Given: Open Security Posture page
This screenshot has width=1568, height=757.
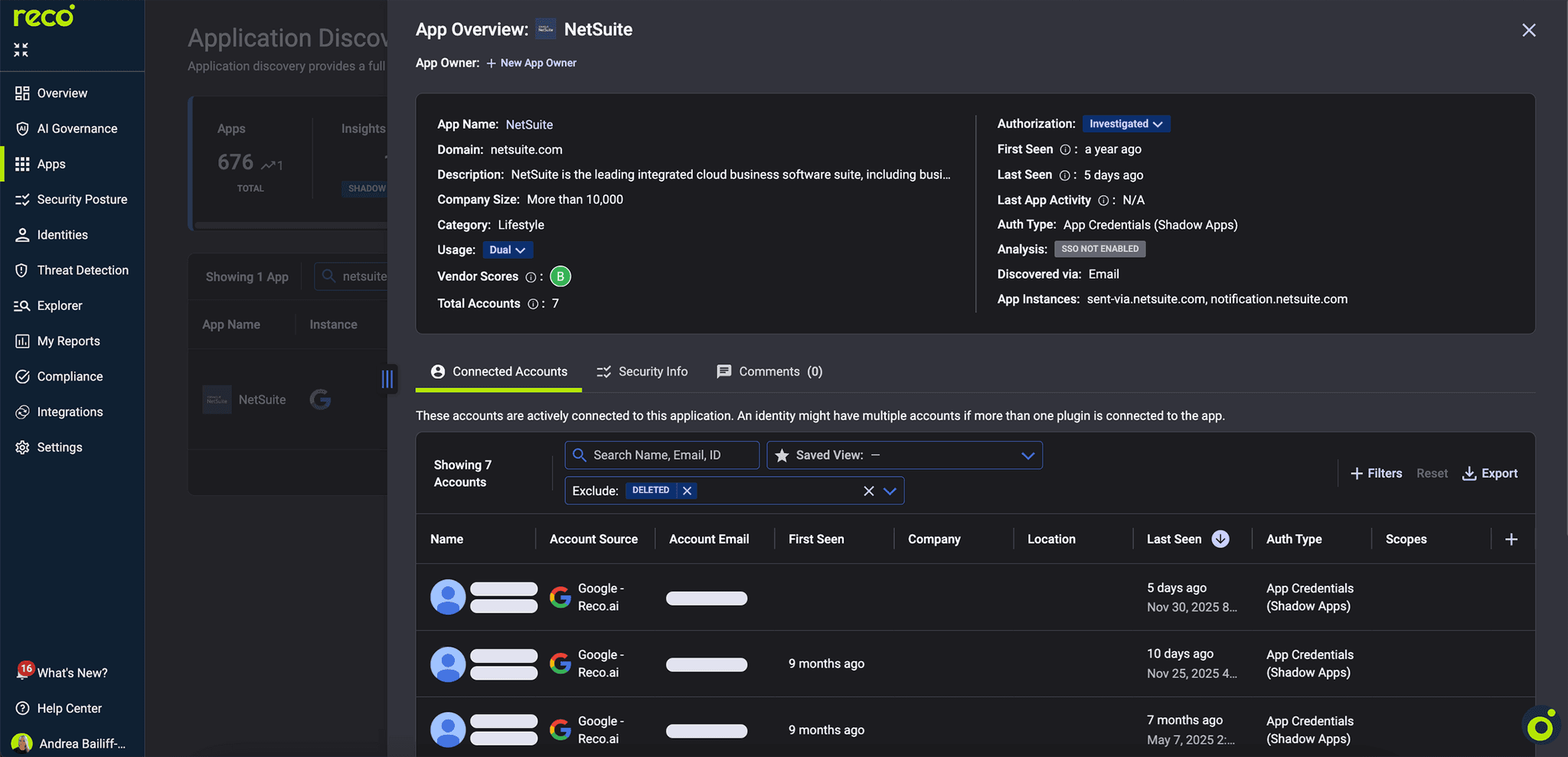Looking at the screenshot, I should (x=82, y=199).
